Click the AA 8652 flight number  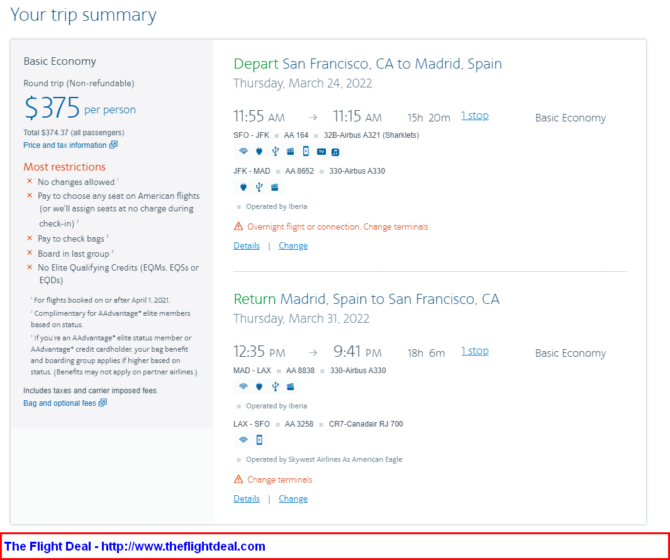click(300, 171)
